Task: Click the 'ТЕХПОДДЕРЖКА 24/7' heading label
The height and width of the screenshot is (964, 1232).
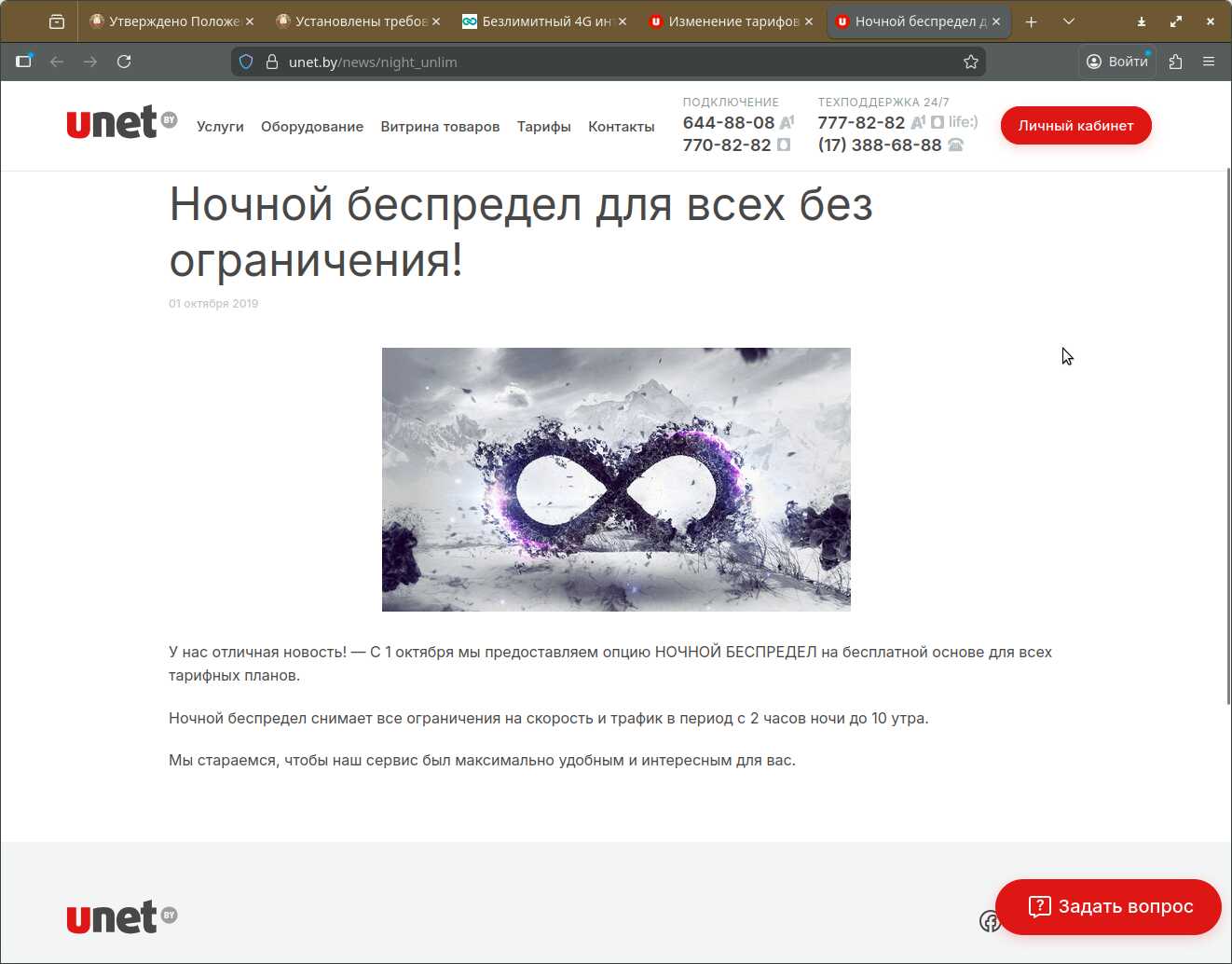Action: click(883, 102)
